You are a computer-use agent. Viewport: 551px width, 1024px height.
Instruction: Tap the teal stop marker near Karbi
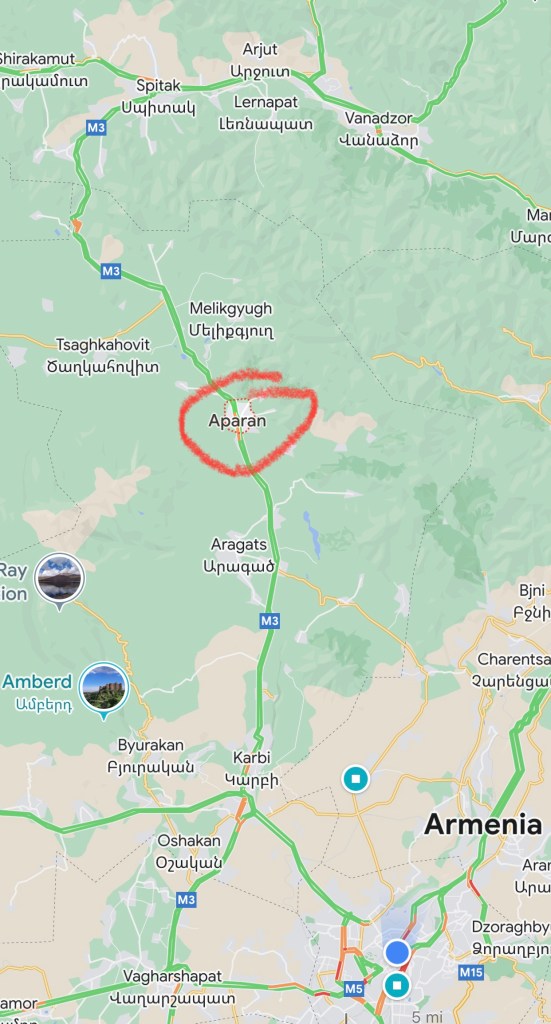[356, 778]
